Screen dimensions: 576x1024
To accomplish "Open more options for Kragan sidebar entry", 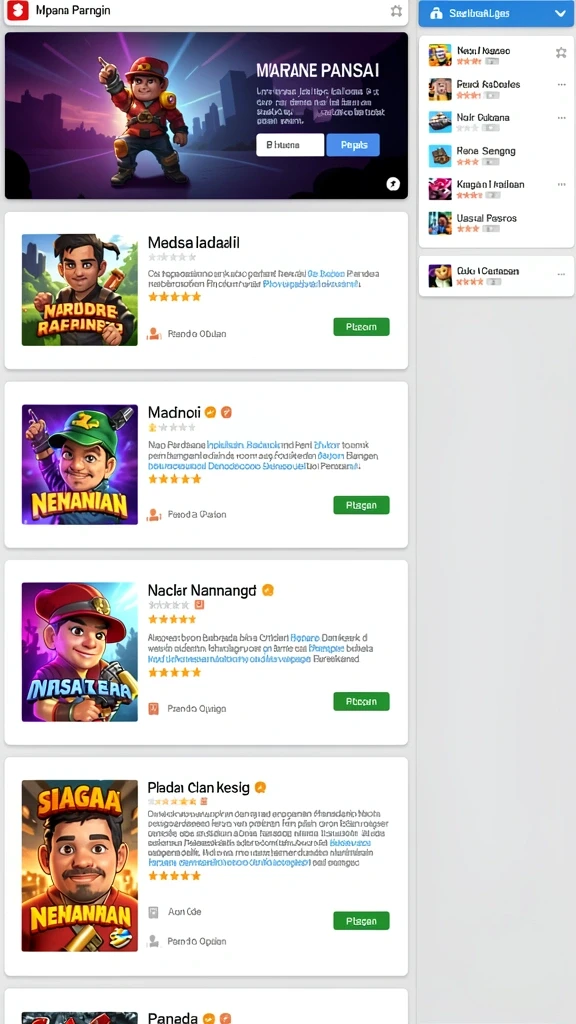I will (561, 185).
